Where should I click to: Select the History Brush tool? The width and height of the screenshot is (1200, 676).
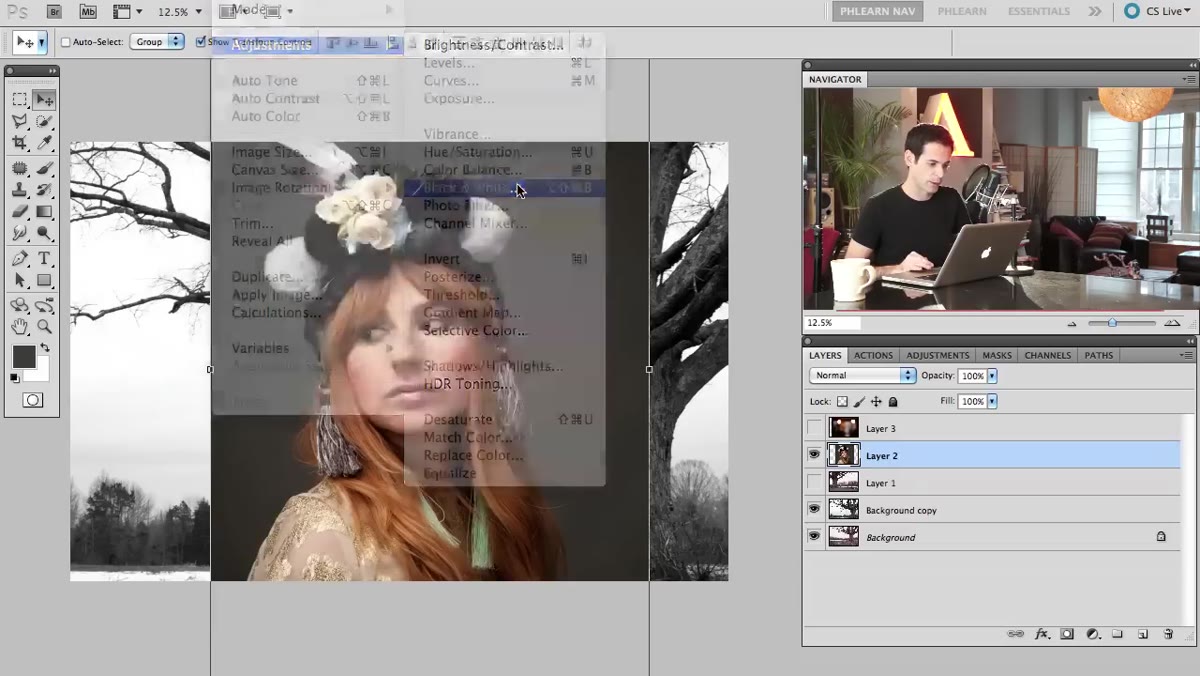(44, 190)
